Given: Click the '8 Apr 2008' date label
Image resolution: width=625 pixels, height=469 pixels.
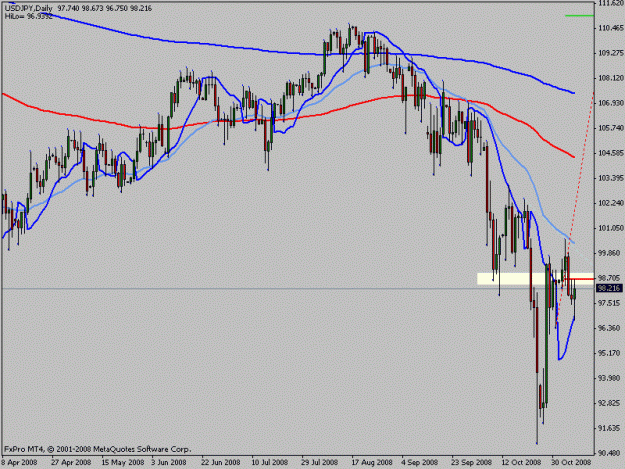Looking at the screenshot, I should coord(20,462).
